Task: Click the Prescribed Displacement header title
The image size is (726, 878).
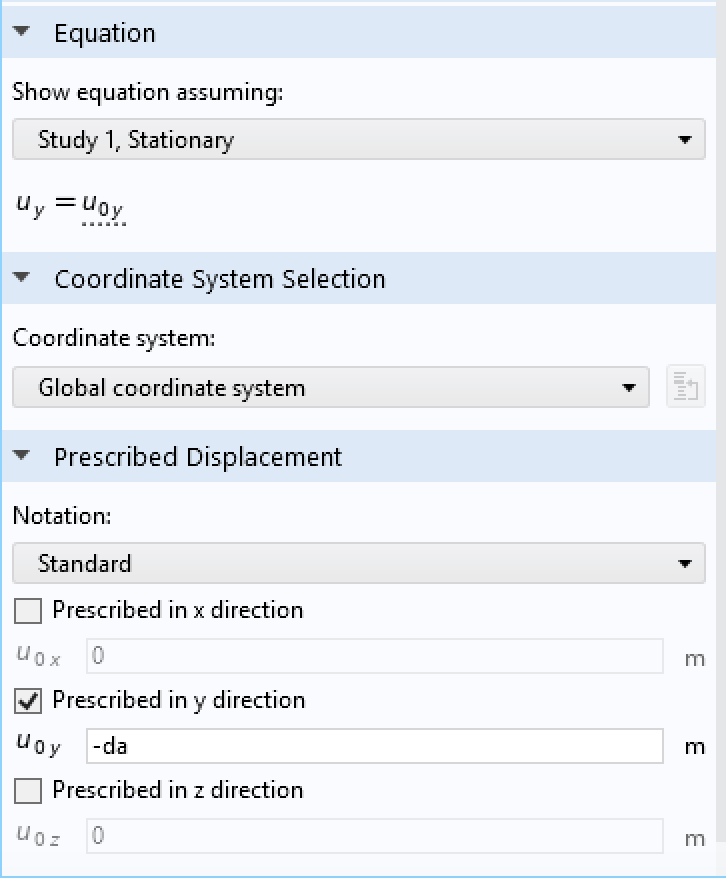Action: point(198,457)
